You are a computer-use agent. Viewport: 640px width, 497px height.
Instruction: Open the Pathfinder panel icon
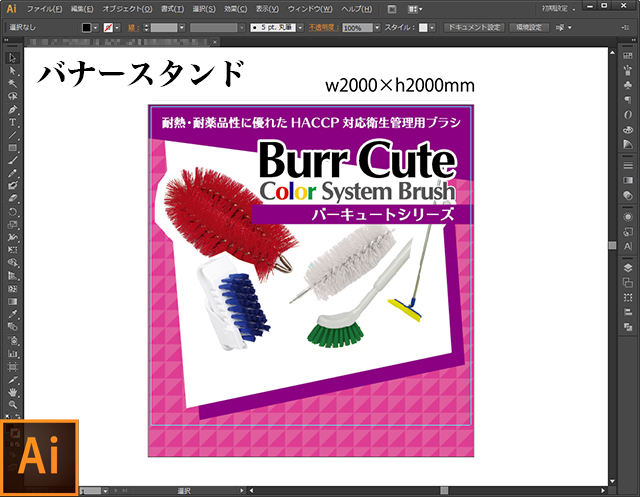tap(628, 327)
